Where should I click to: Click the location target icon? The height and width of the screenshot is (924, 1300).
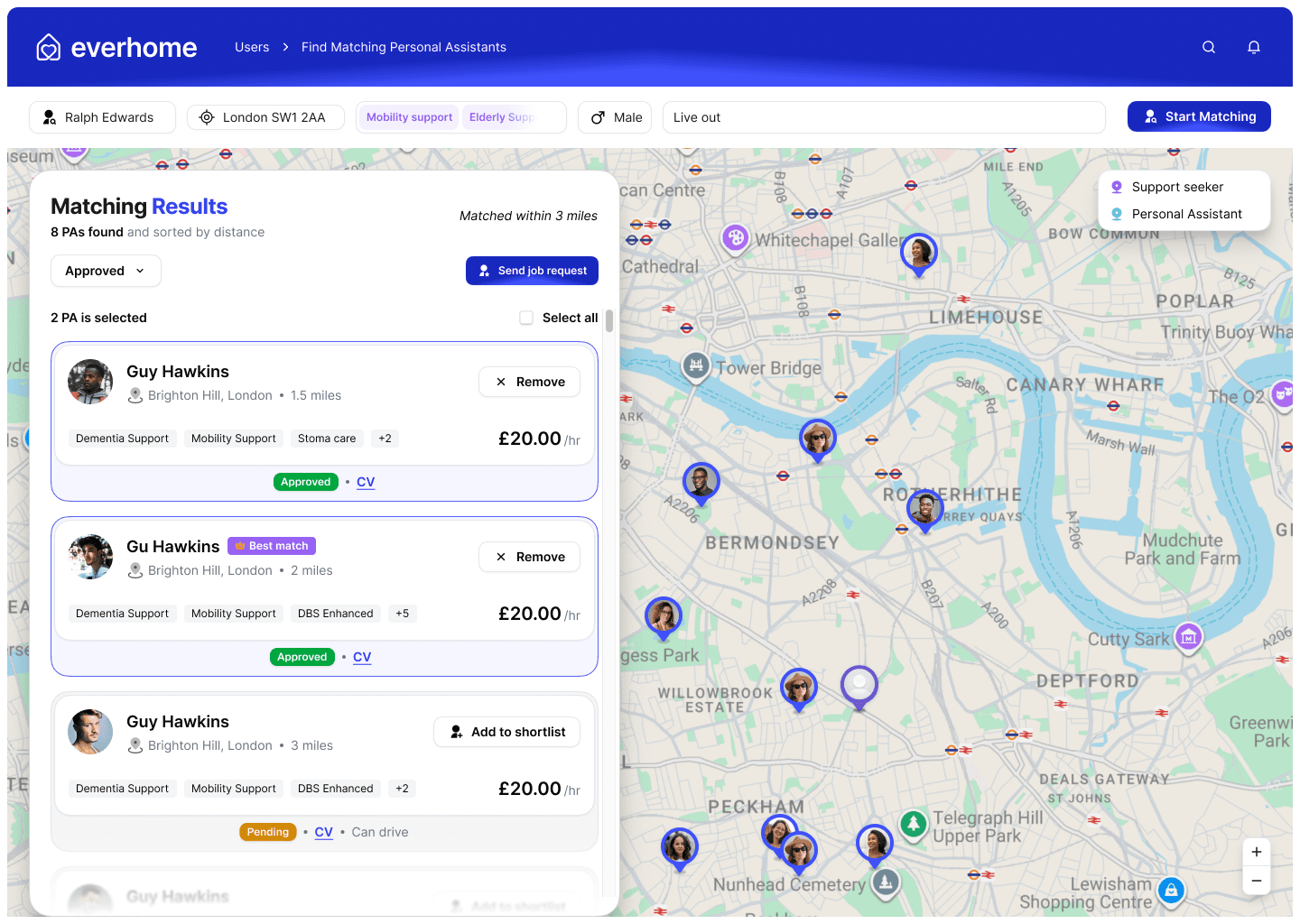point(207,117)
